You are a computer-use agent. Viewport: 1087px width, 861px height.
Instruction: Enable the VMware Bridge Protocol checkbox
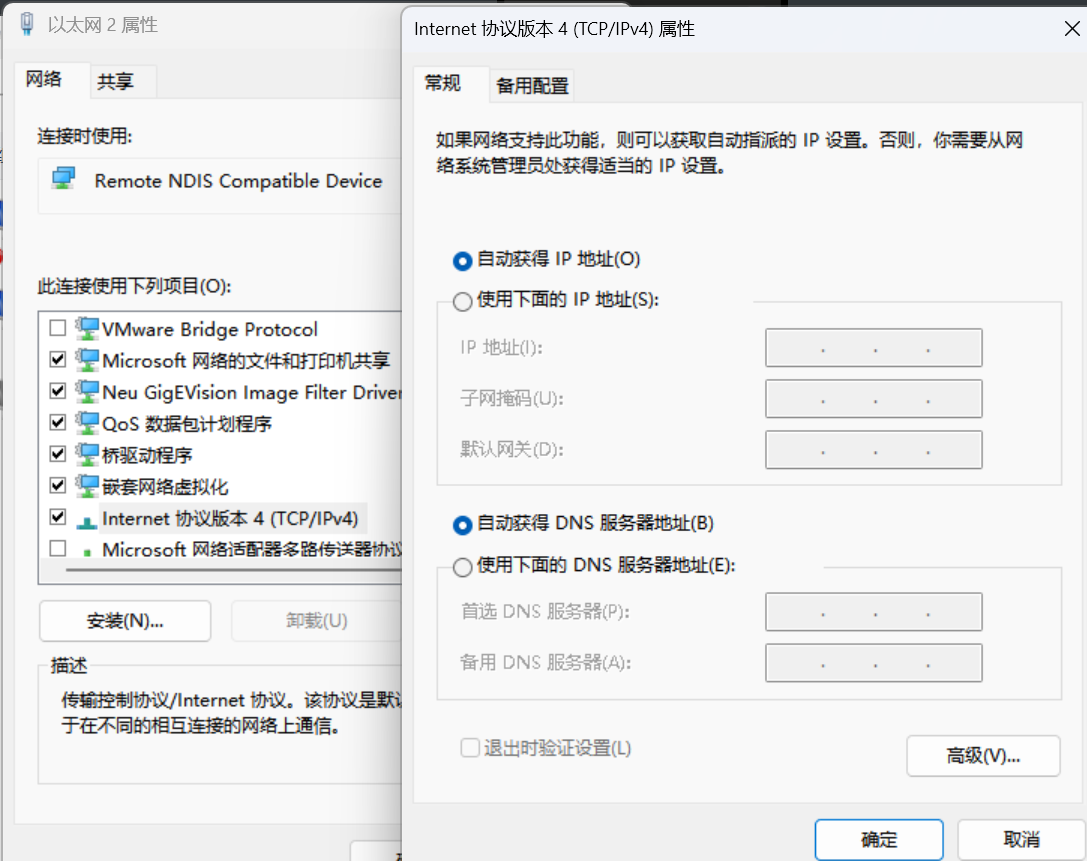point(58,328)
